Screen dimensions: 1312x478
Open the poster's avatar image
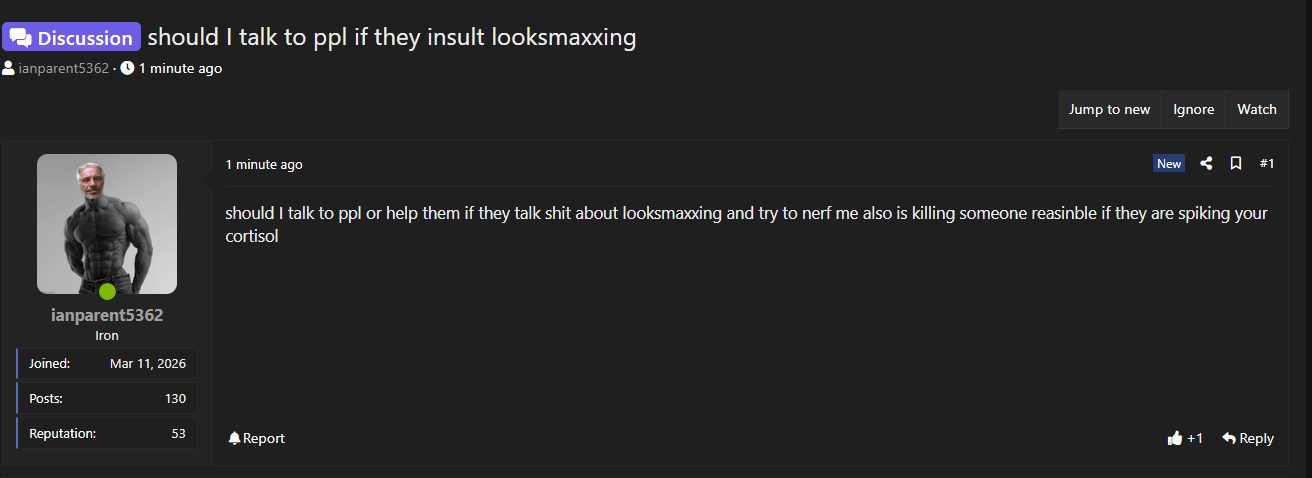coord(107,222)
